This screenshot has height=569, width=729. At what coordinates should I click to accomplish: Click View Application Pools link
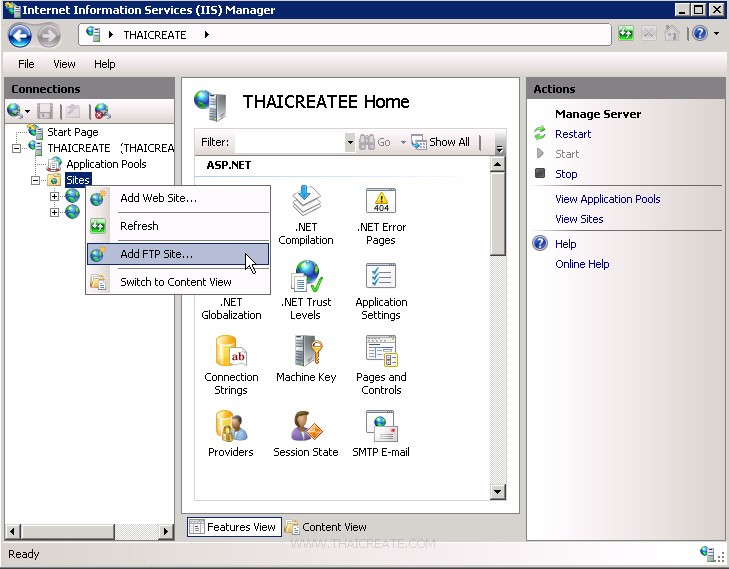point(607,199)
